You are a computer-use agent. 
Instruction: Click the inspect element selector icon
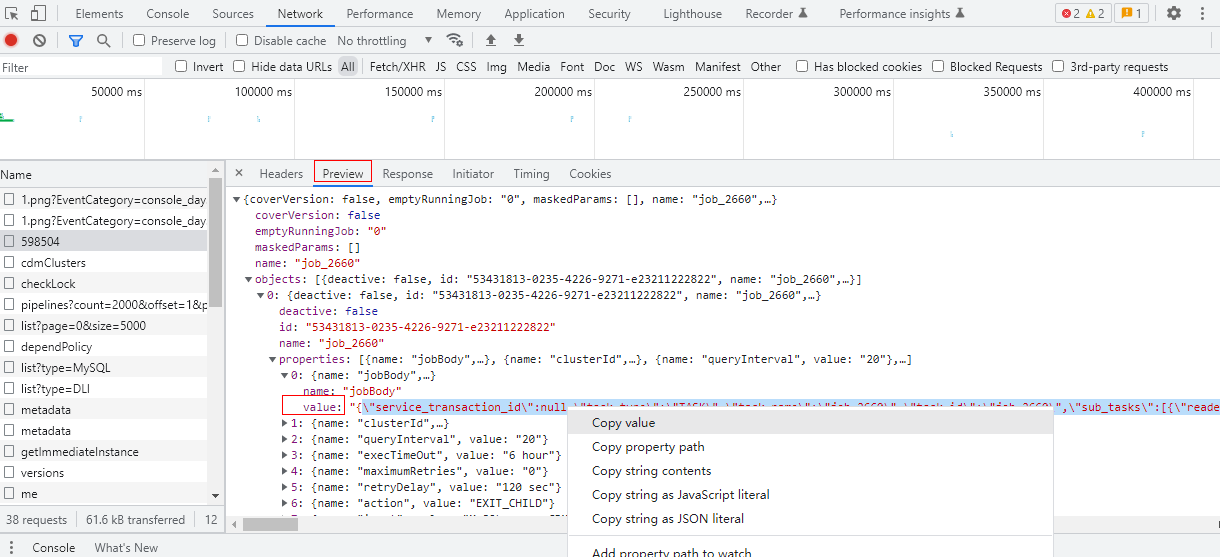[13, 14]
